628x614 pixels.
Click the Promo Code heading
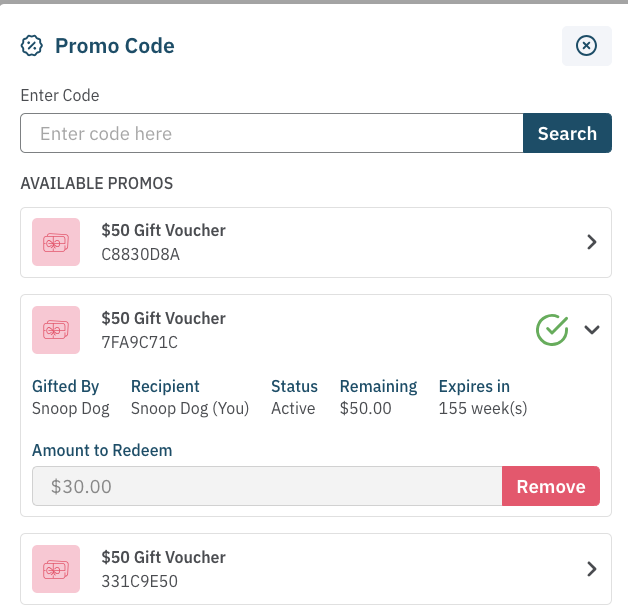pos(115,46)
